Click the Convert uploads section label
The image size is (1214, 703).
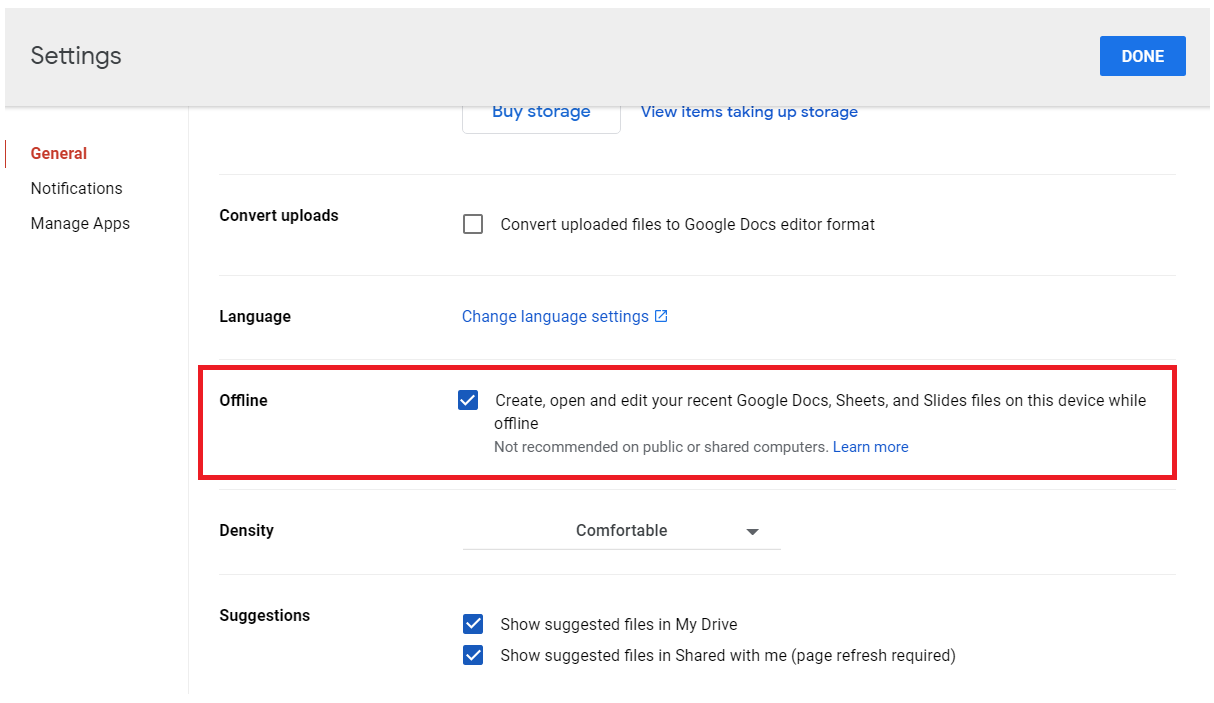pos(279,215)
